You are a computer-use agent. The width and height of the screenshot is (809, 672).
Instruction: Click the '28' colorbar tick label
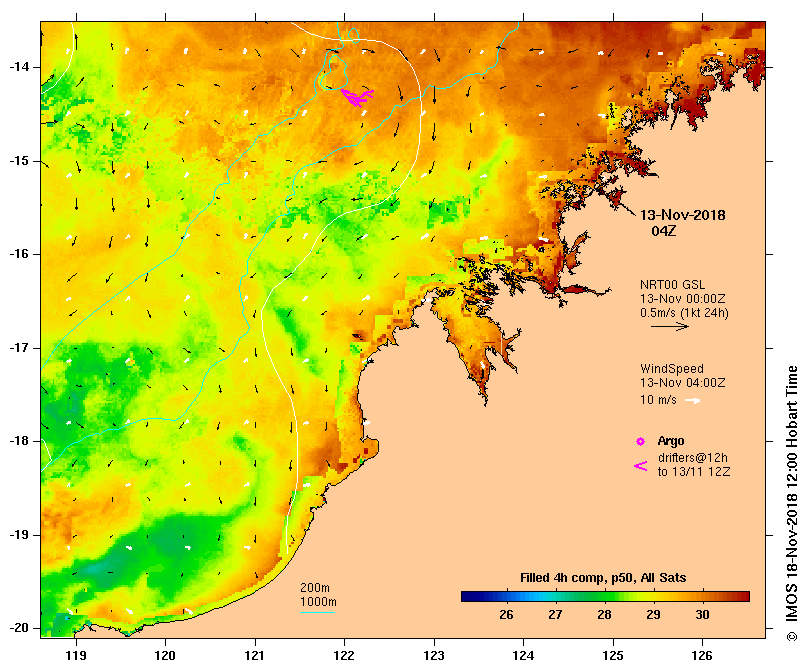[604, 615]
